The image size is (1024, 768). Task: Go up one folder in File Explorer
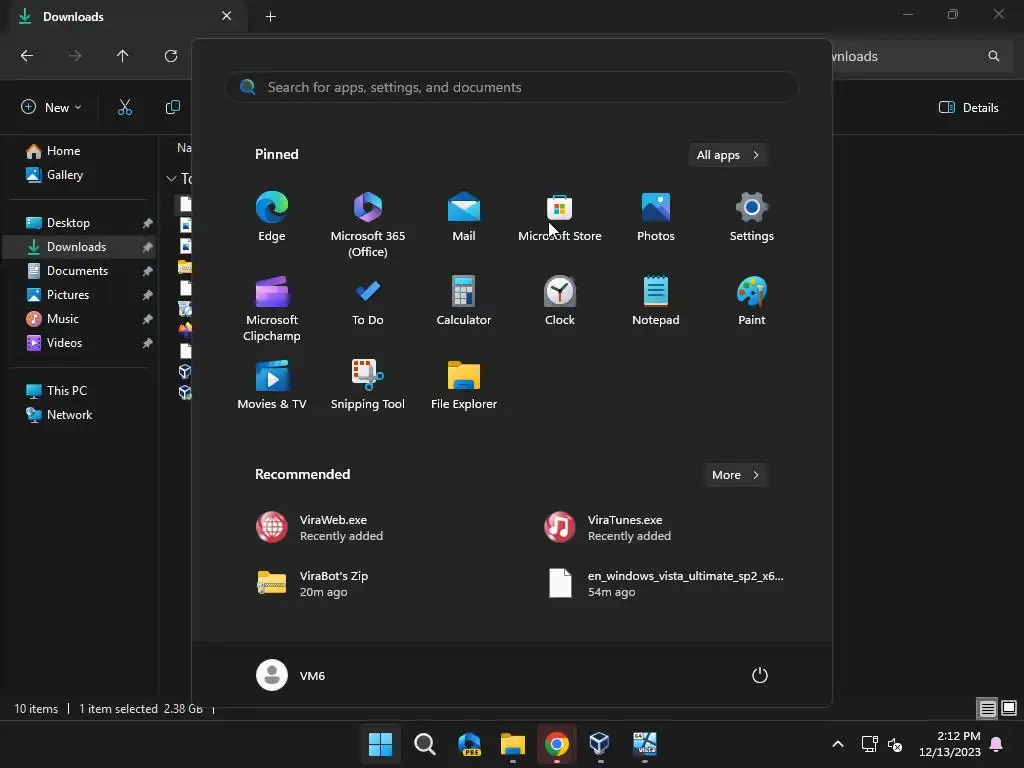point(122,56)
